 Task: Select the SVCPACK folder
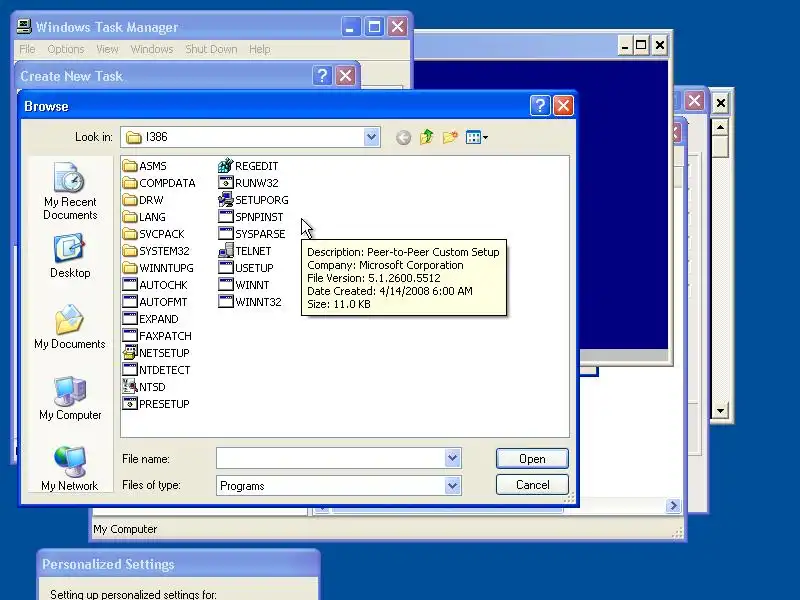(154, 234)
